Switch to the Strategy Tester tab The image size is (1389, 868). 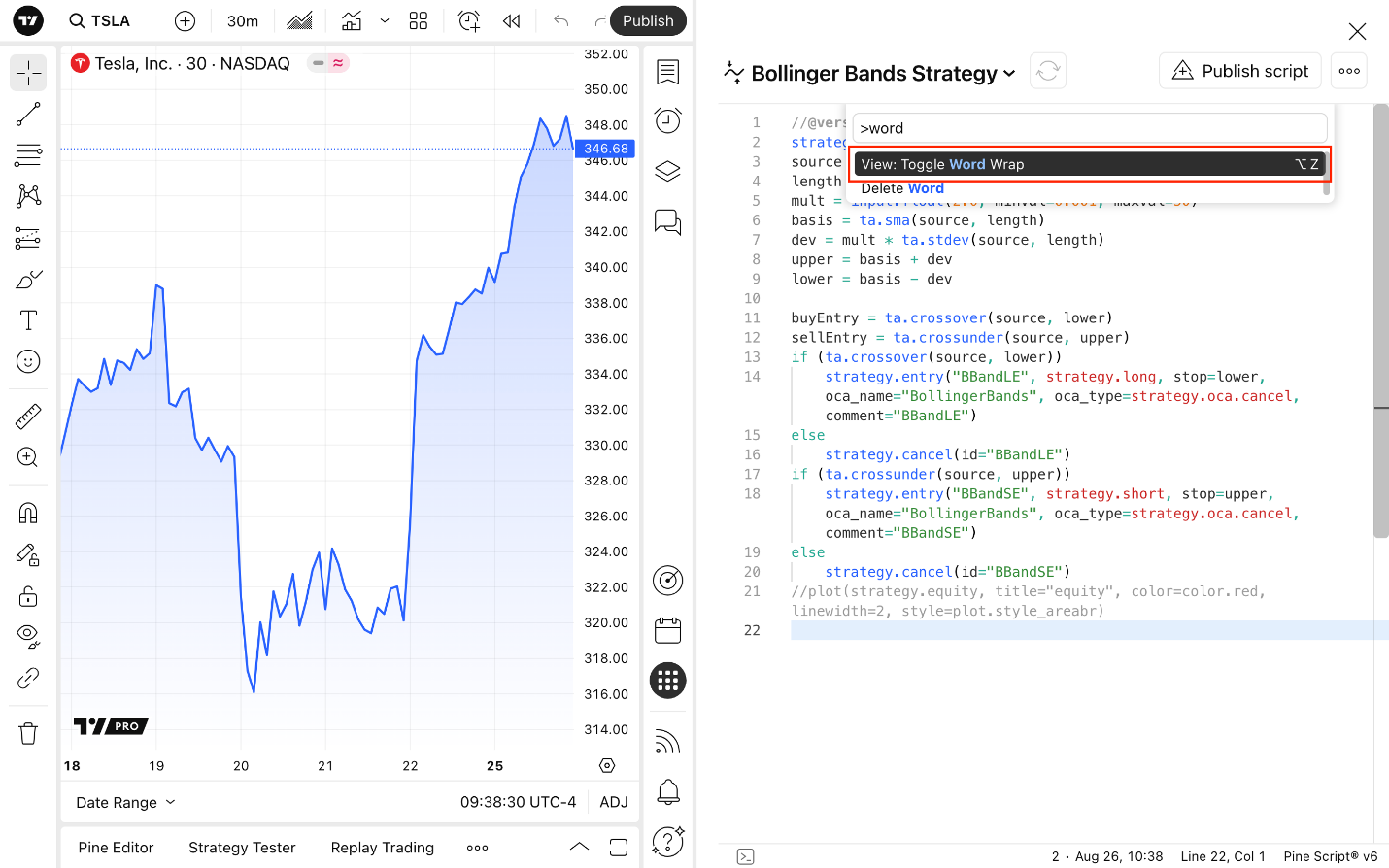[x=242, y=848]
